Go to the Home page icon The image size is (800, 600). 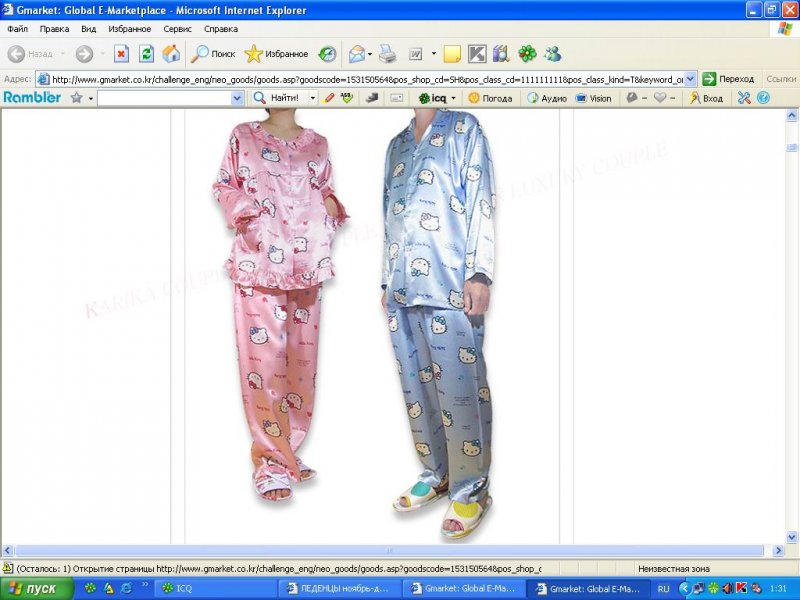tap(171, 54)
